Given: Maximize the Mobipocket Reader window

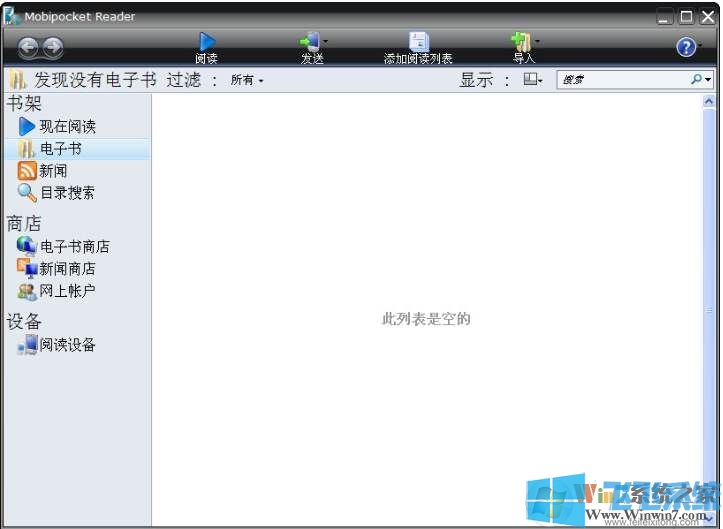Looking at the screenshot, I should (686, 17).
